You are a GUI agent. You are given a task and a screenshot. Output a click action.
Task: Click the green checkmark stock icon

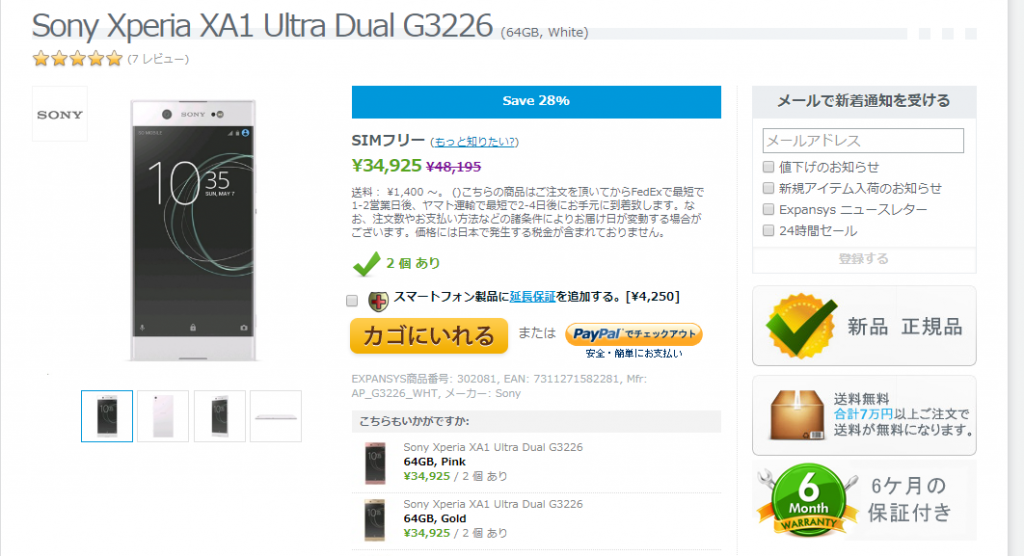(x=366, y=263)
